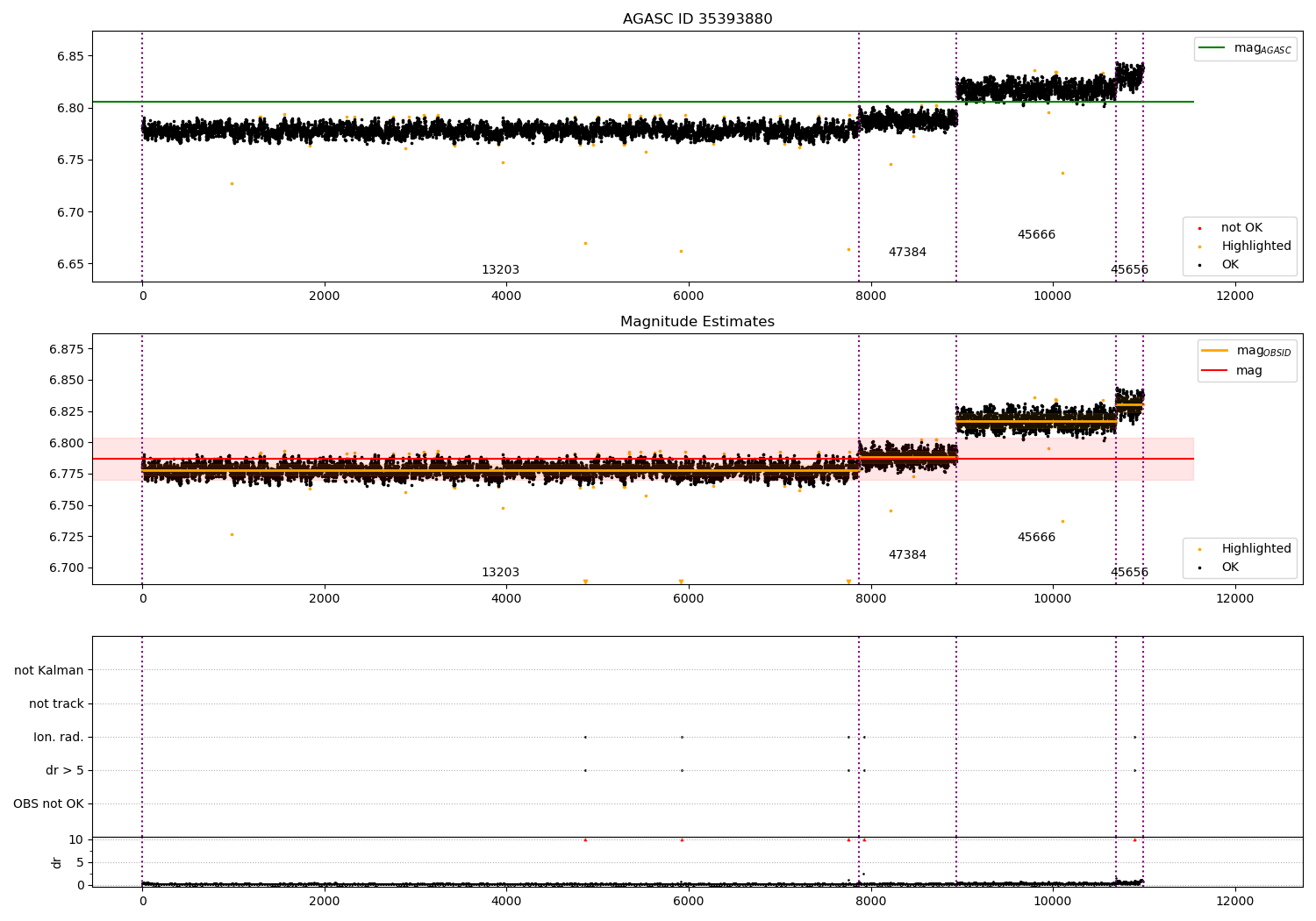Select red 'mag' entry in middle legend
The image size is (1316, 921).
point(1233,371)
